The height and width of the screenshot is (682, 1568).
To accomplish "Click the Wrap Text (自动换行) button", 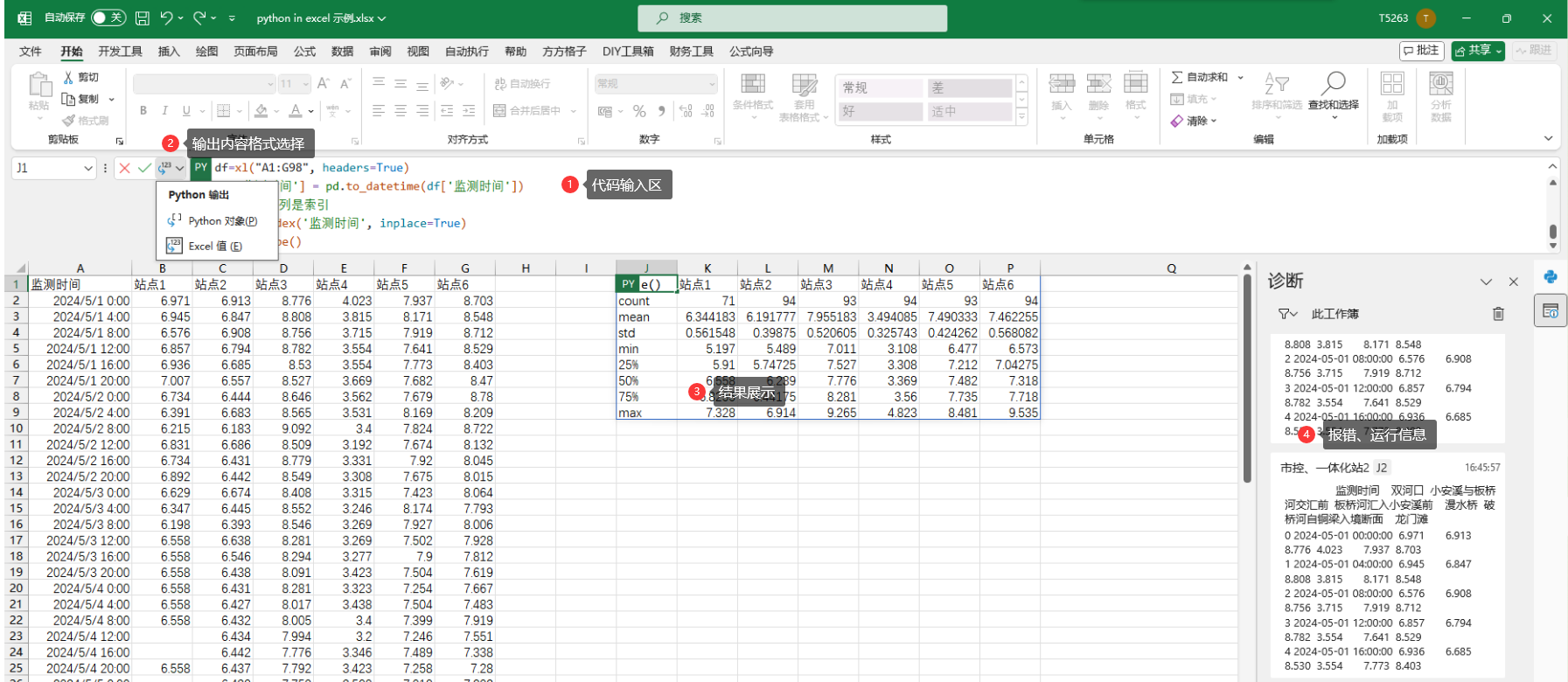I will (522, 84).
